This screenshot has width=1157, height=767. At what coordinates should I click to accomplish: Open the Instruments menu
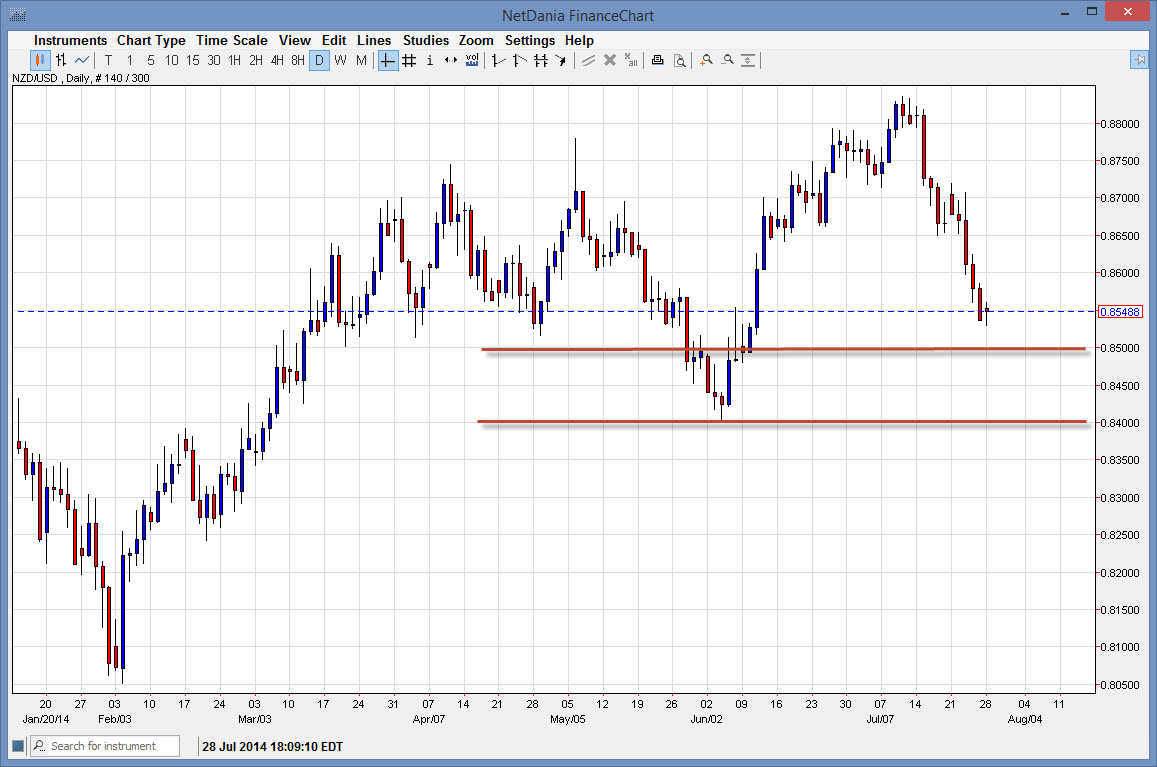point(70,40)
